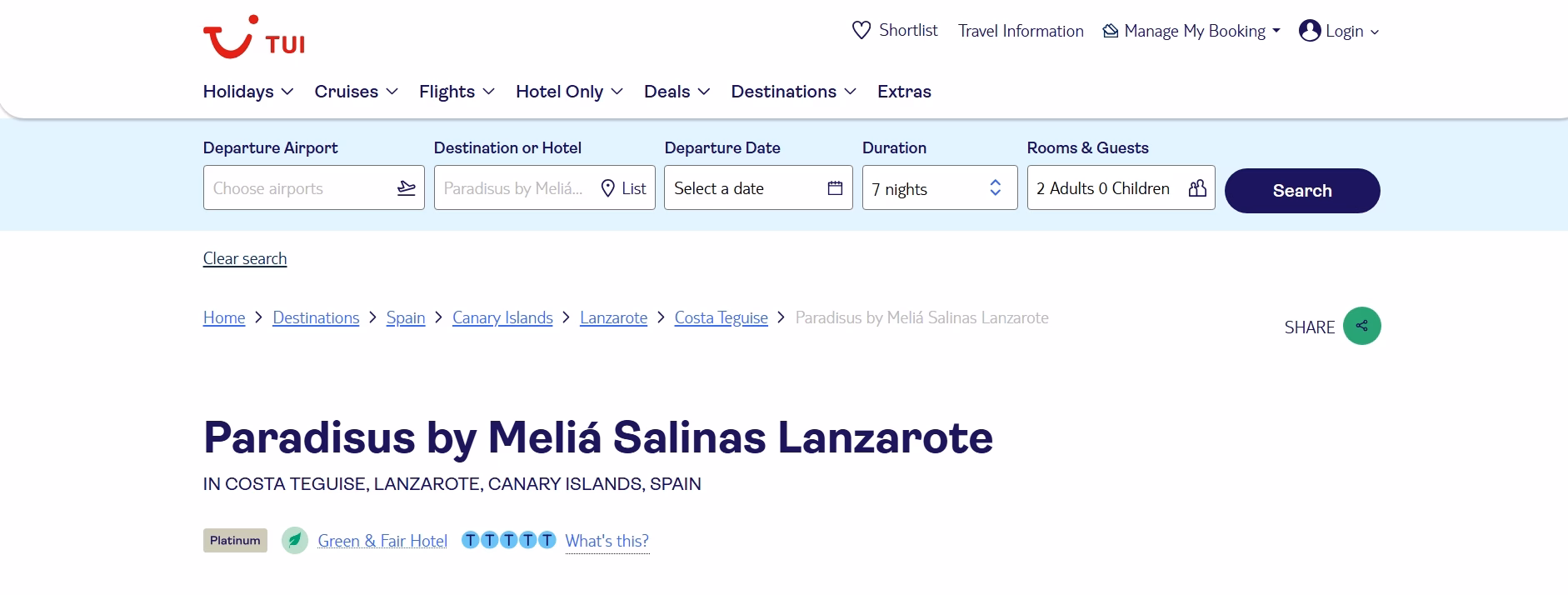Click the Clear search link
Screen dimensions: 1568x595
245,259
